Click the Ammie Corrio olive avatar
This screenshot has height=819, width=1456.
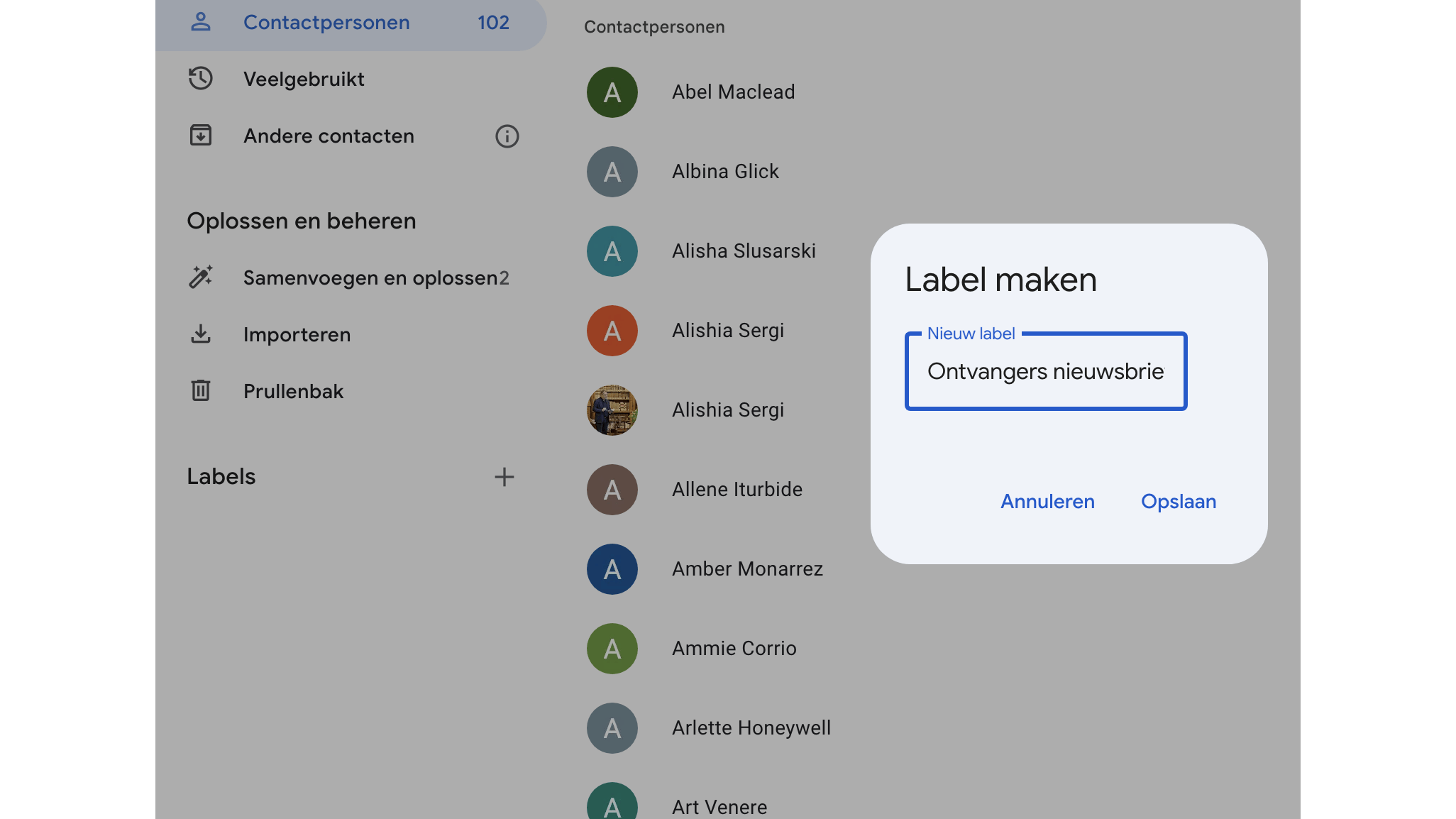coord(612,649)
